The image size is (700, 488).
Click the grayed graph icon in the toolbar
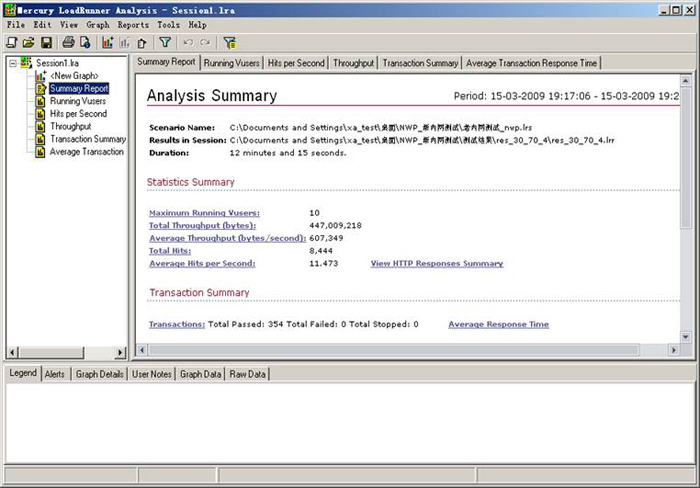(x=125, y=42)
